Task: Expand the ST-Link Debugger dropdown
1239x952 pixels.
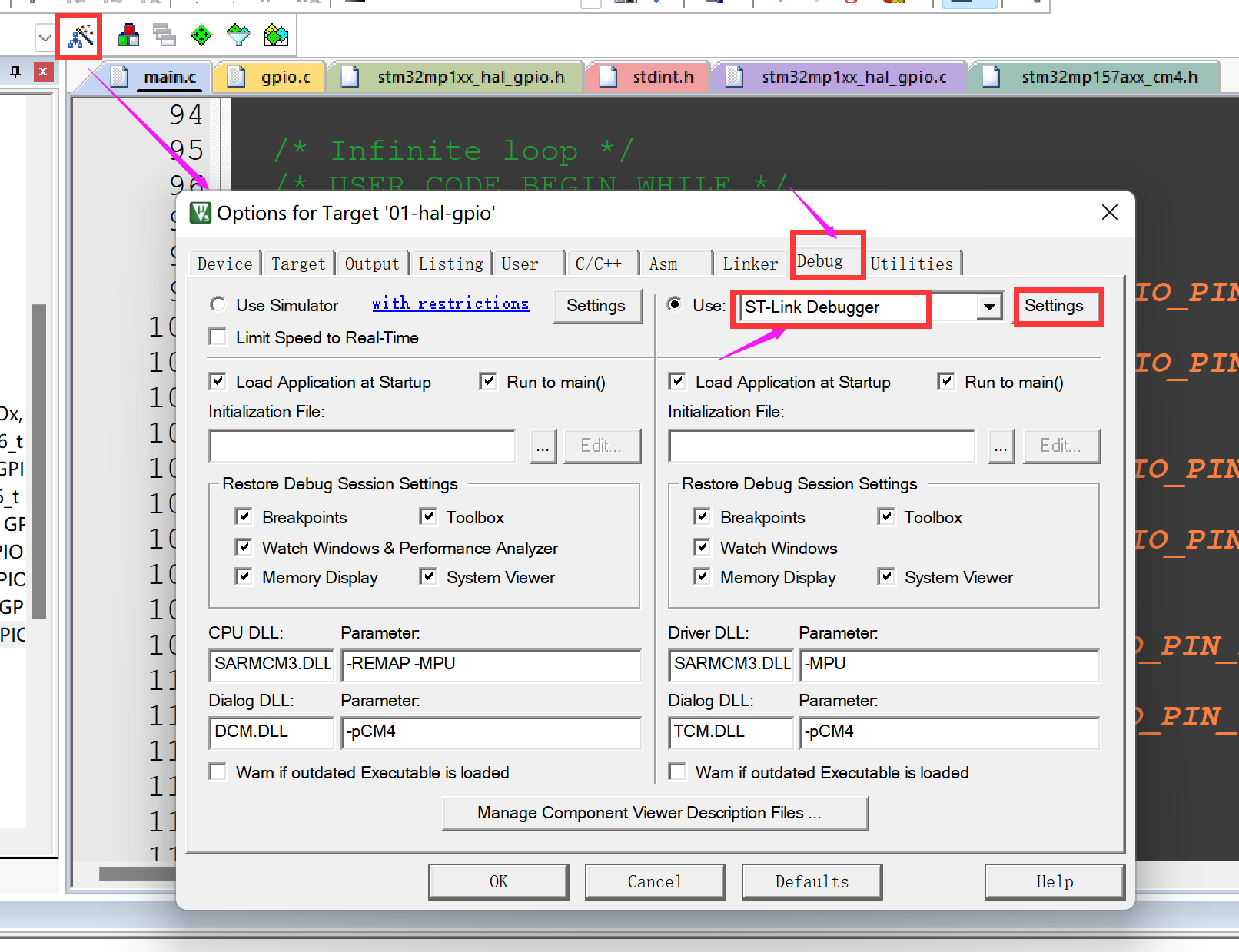Action: tap(989, 307)
